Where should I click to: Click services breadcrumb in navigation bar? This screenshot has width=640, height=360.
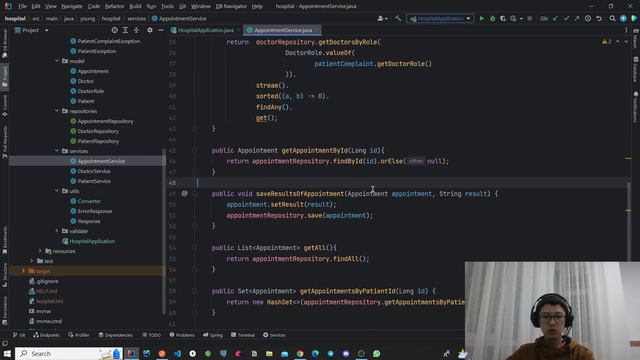pyautogui.click(x=136, y=18)
